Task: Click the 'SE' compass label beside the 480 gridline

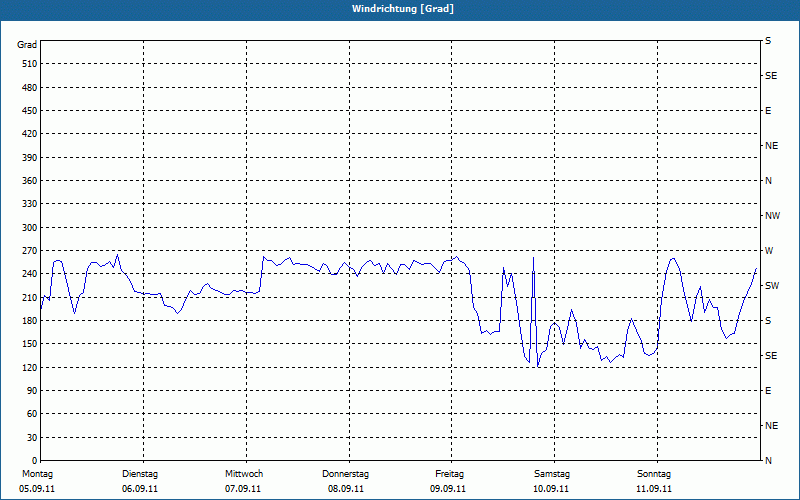Action: click(771, 76)
